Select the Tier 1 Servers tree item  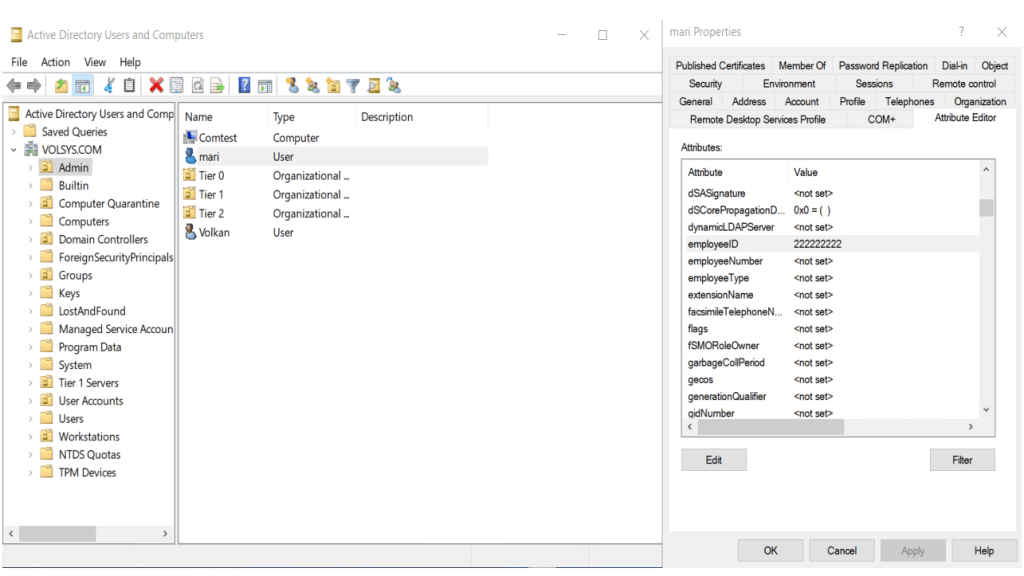88,383
